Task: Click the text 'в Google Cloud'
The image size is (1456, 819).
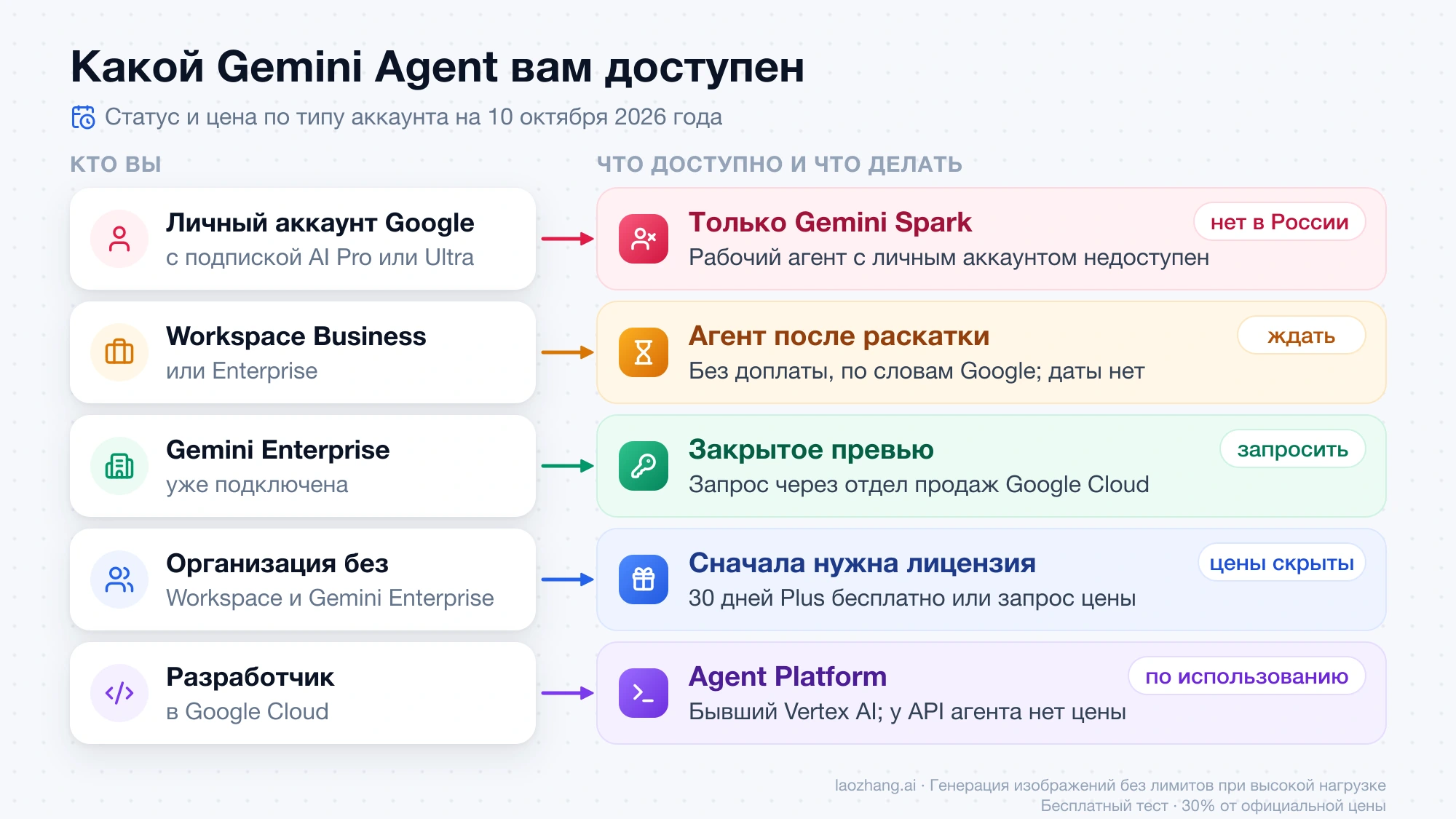Action: pos(248,711)
